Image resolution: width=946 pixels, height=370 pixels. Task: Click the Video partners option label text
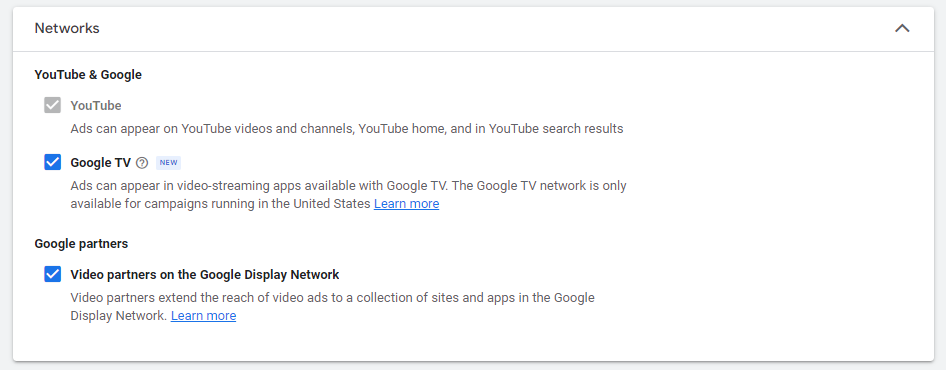[205, 275]
